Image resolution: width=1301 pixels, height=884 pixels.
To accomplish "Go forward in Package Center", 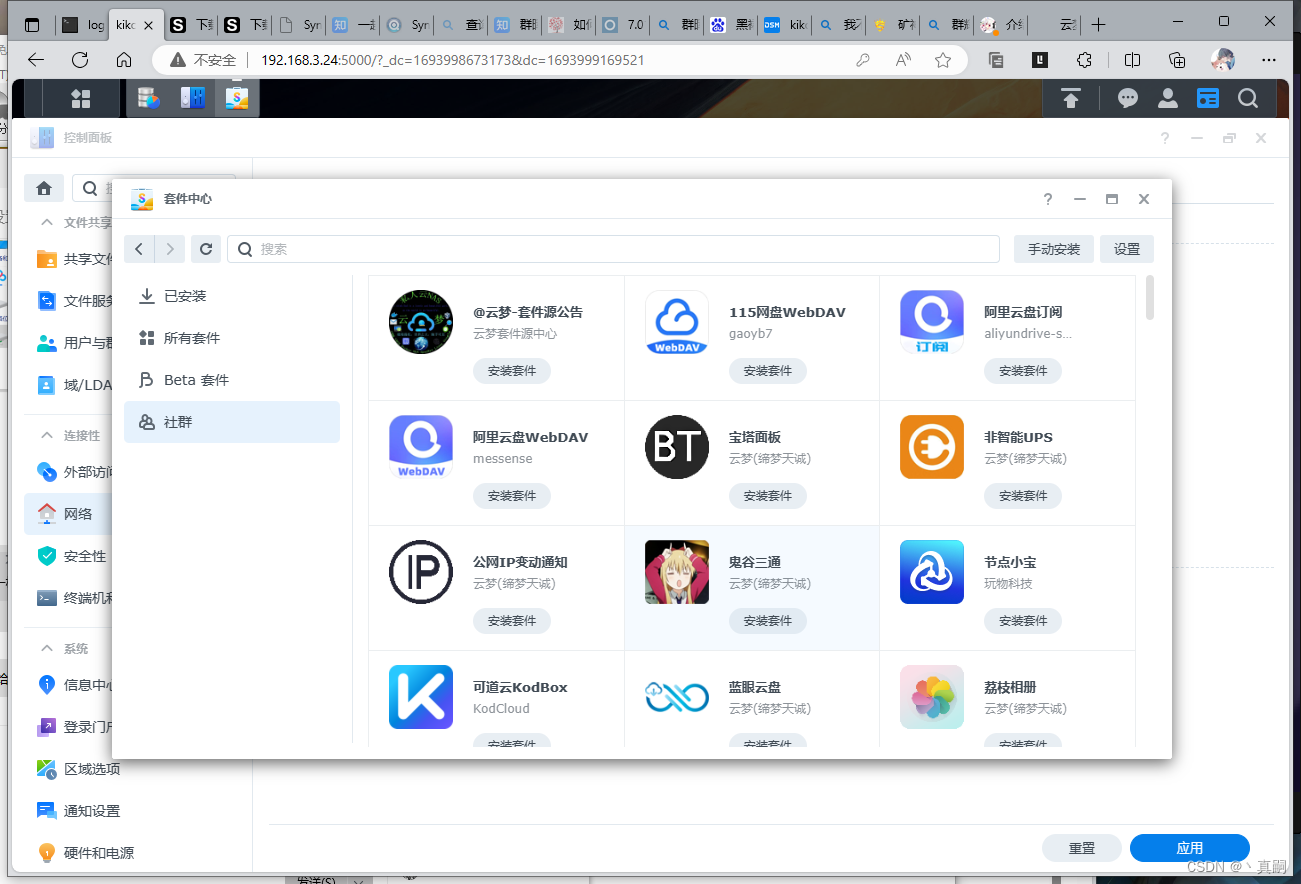I will coord(170,249).
